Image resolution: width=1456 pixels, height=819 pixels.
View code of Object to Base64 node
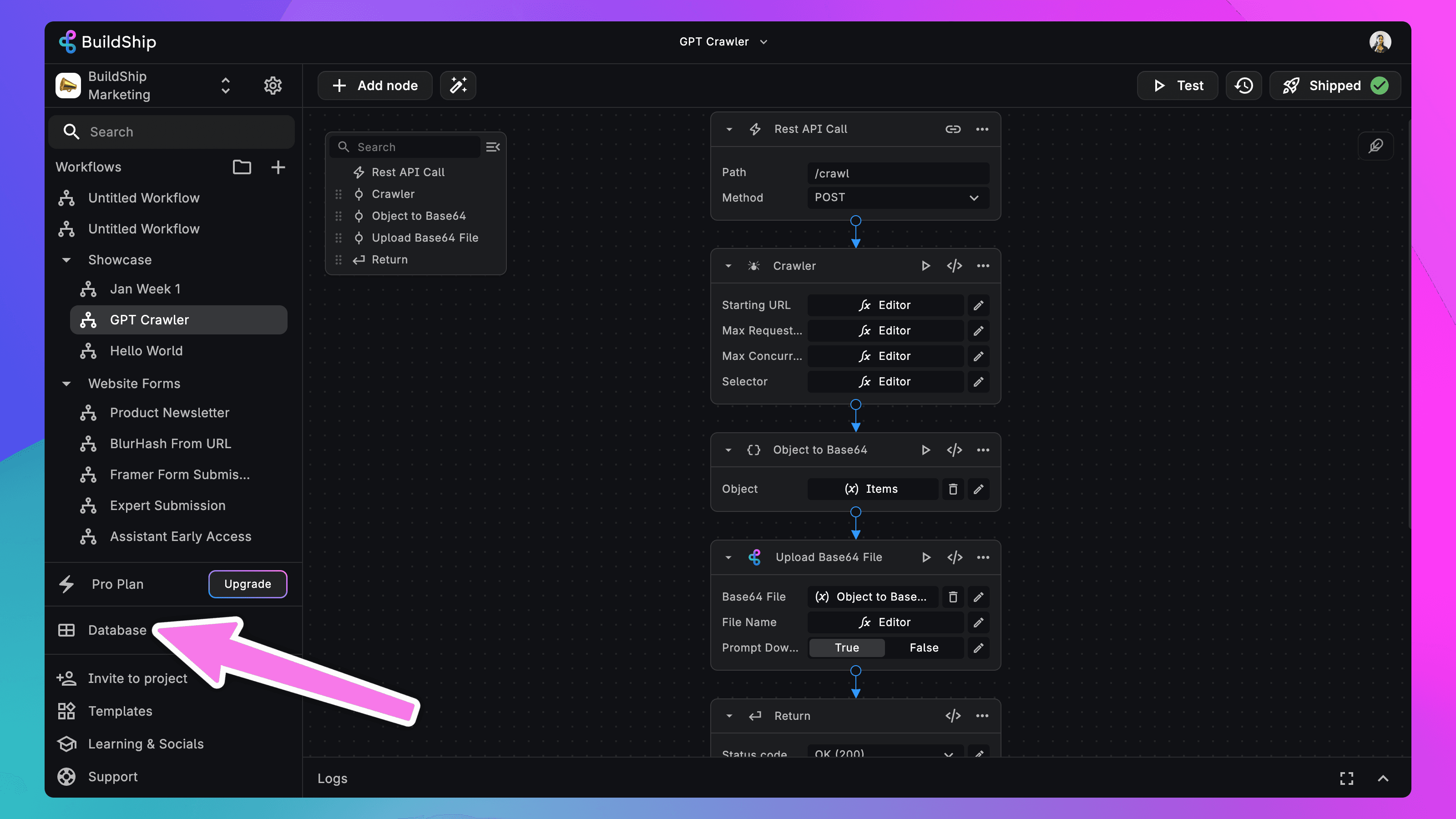tap(954, 450)
